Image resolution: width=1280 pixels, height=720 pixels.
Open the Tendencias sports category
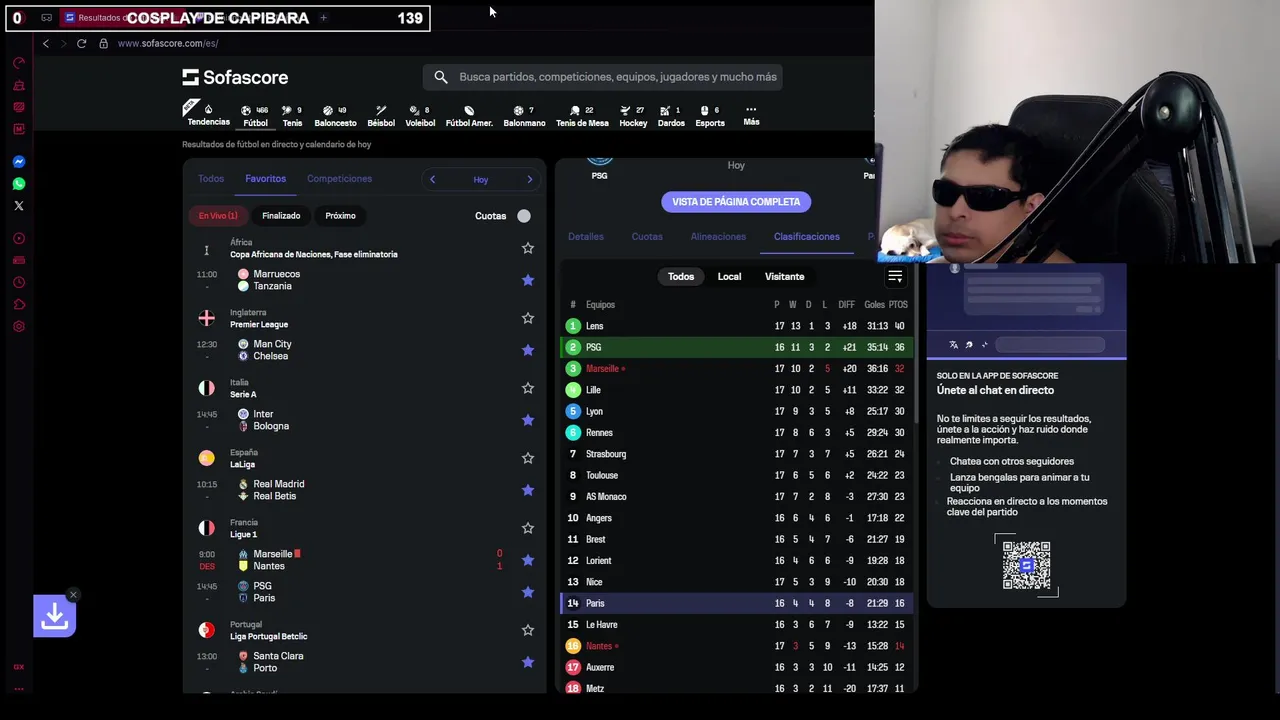tap(208, 115)
